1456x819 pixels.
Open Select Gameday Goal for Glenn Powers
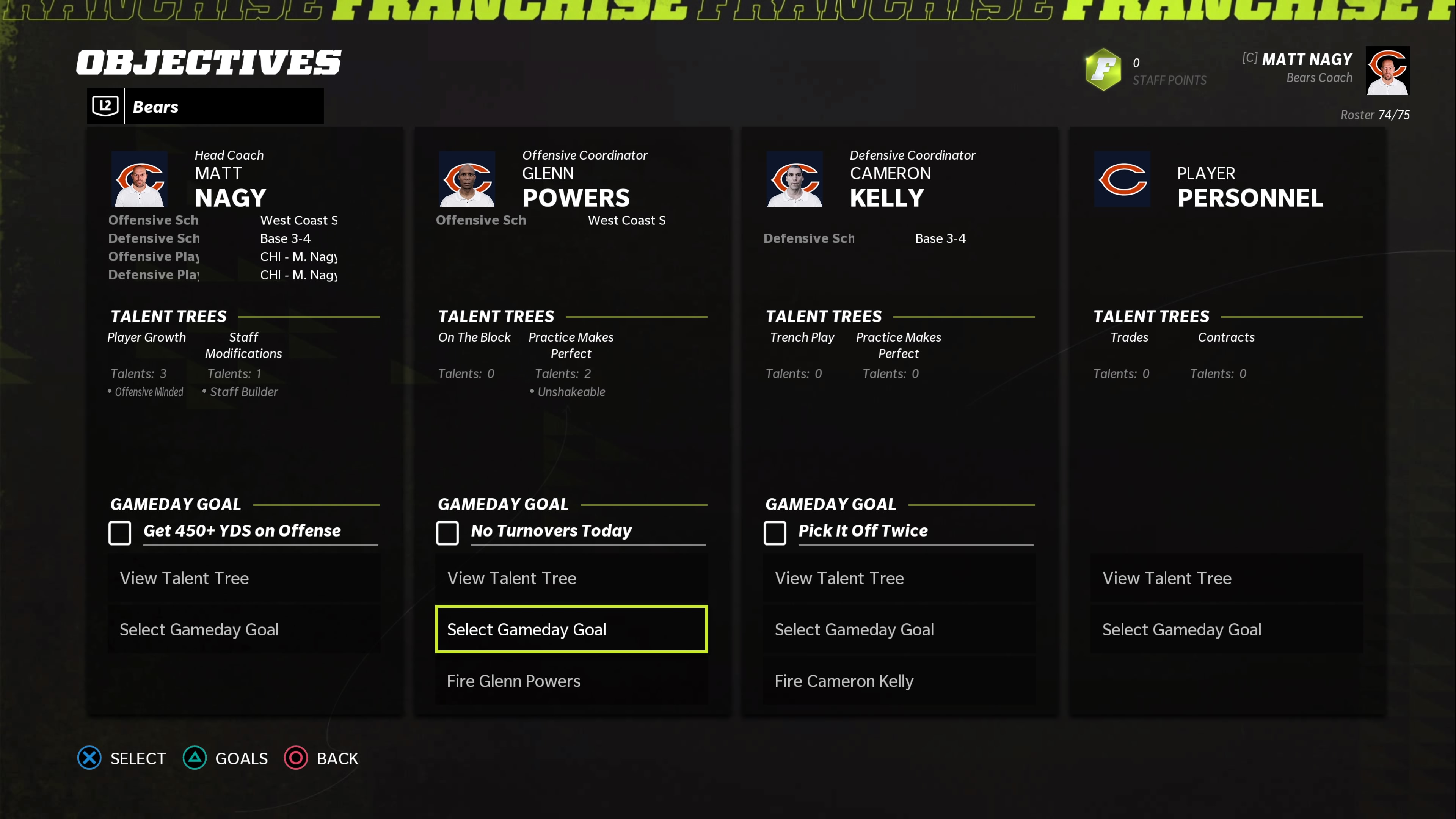[571, 629]
